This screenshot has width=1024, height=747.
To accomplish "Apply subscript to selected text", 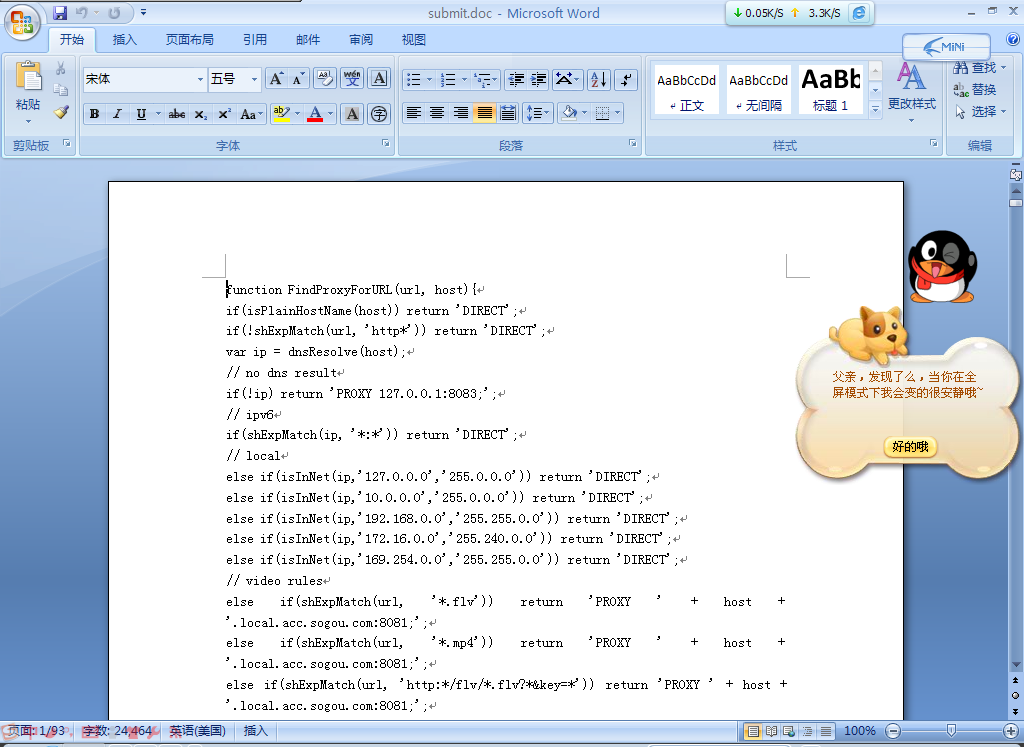I will 199,113.
